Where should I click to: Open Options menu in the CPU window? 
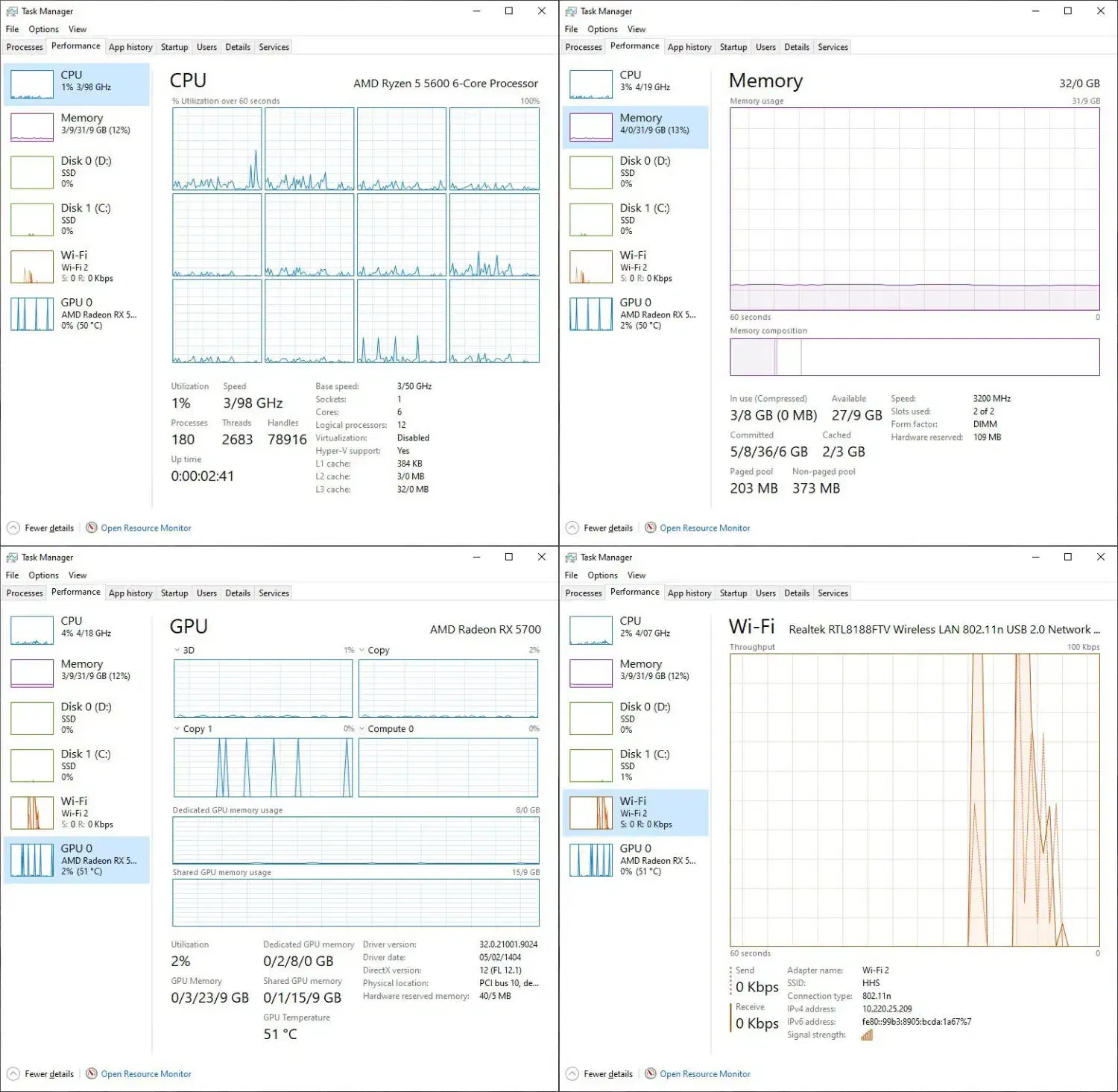coord(43,29)
